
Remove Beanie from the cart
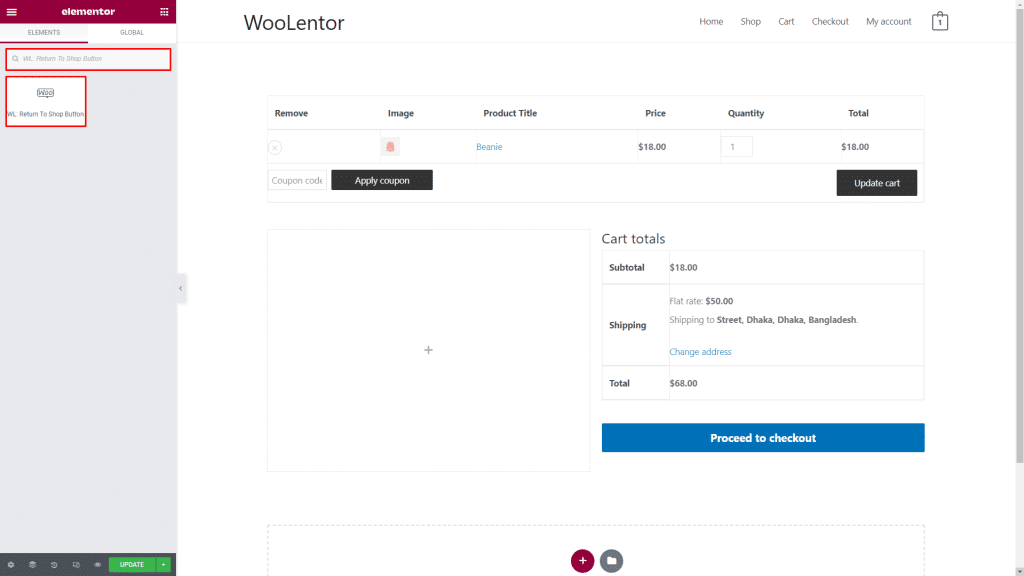[275, 148]
